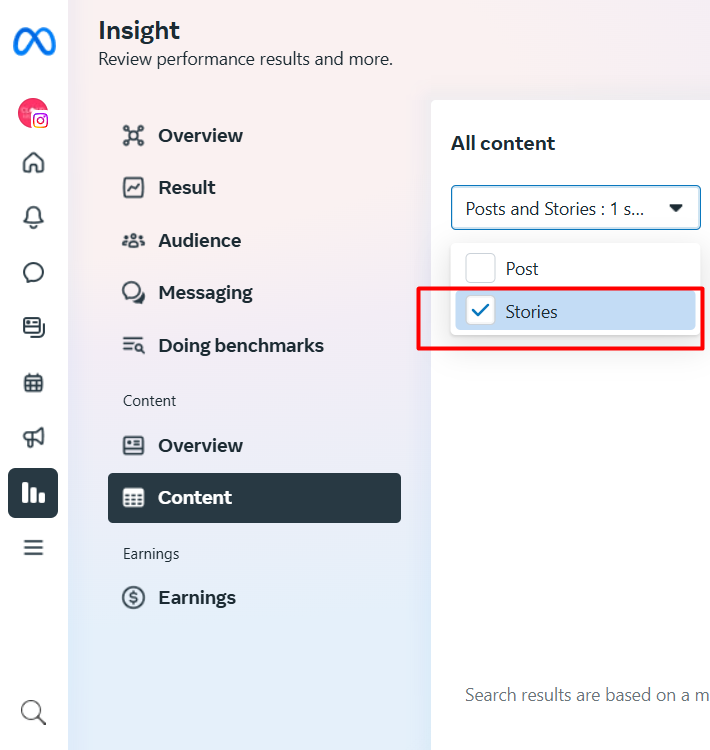The width and height of the screenshot is (710, 750).
Task: Open the Messaging menu item
Action: 254,293
